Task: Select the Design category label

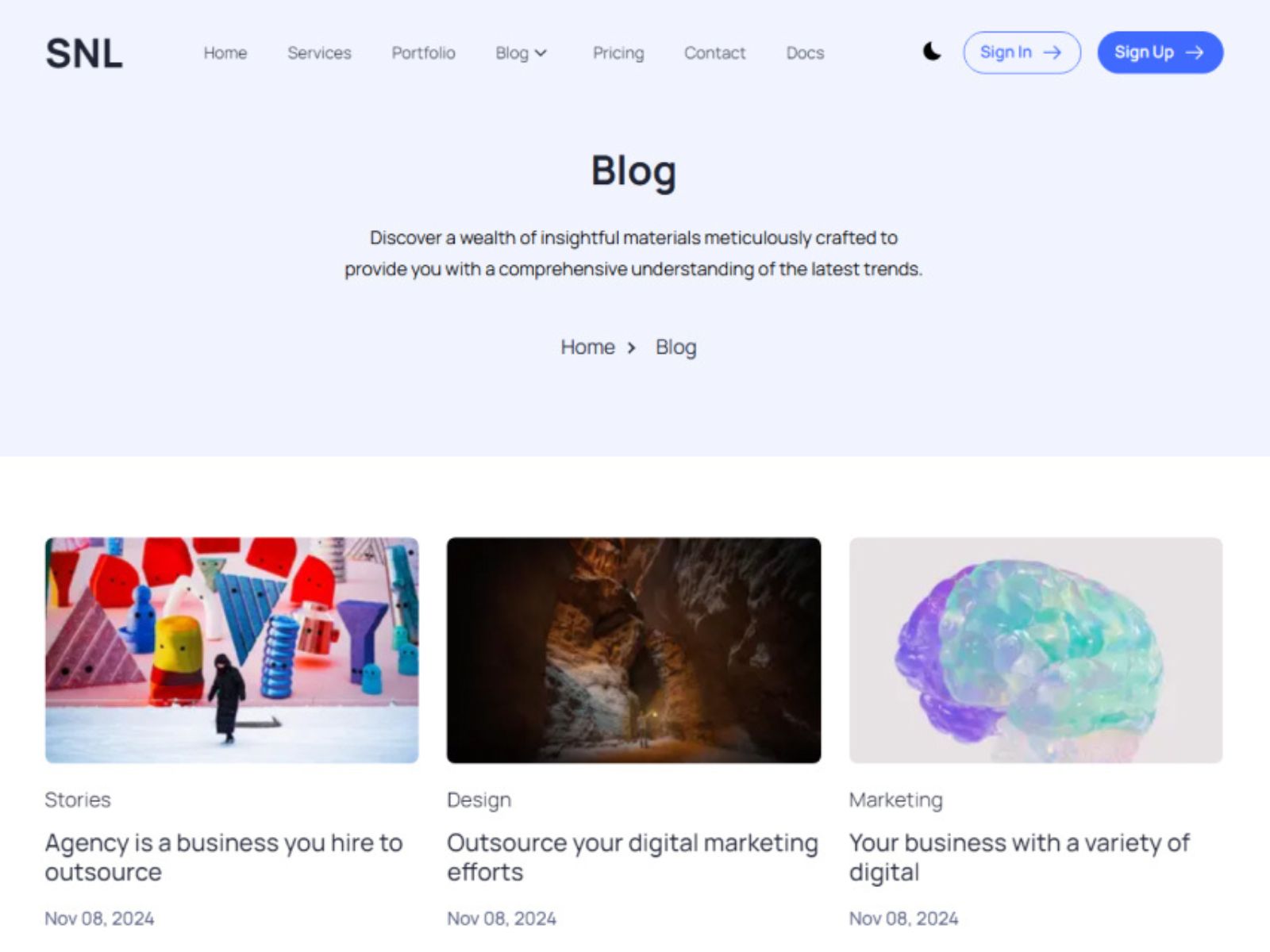Action: [479, 800]
